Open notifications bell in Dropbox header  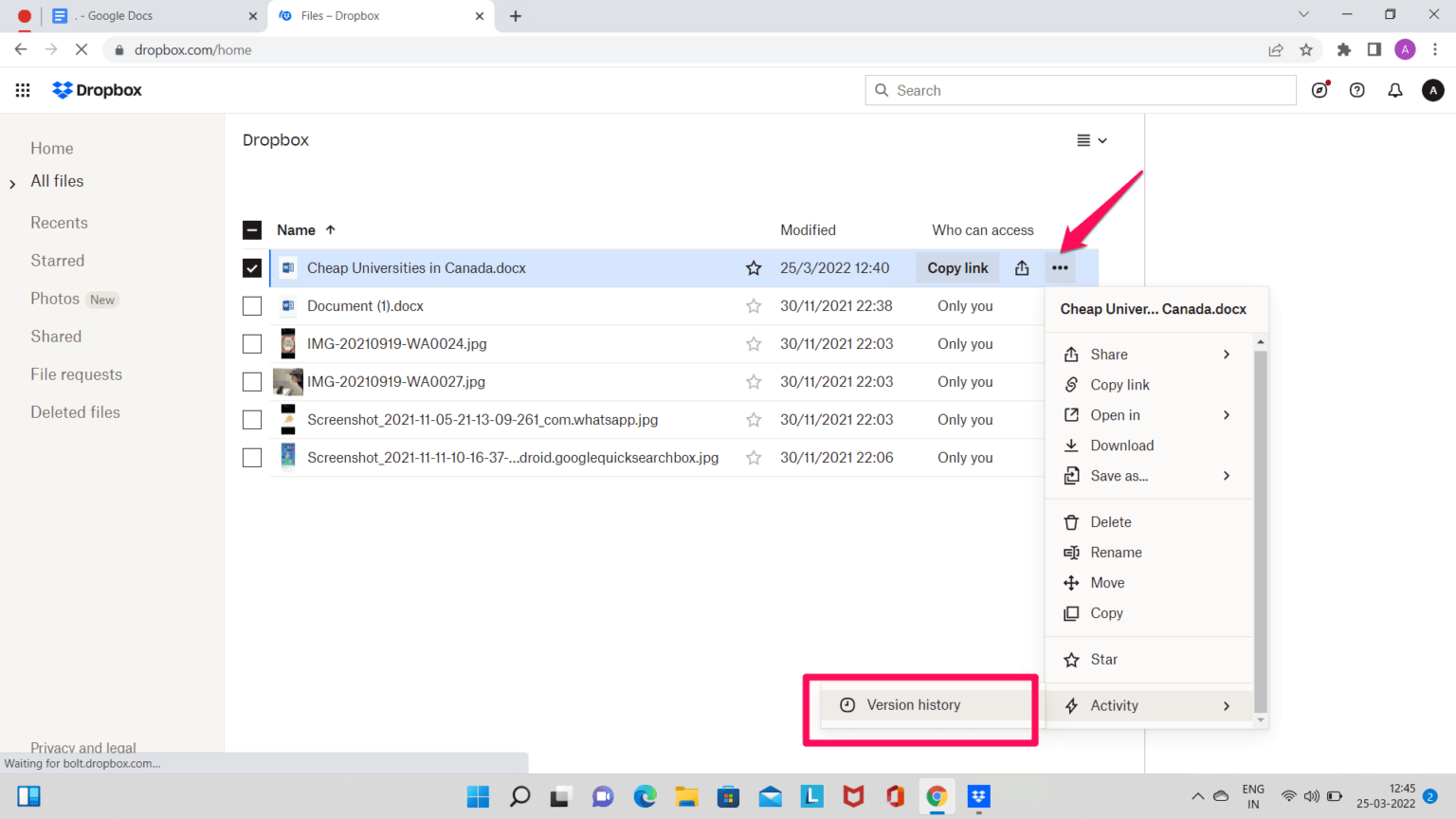(x=1395, y=90)
